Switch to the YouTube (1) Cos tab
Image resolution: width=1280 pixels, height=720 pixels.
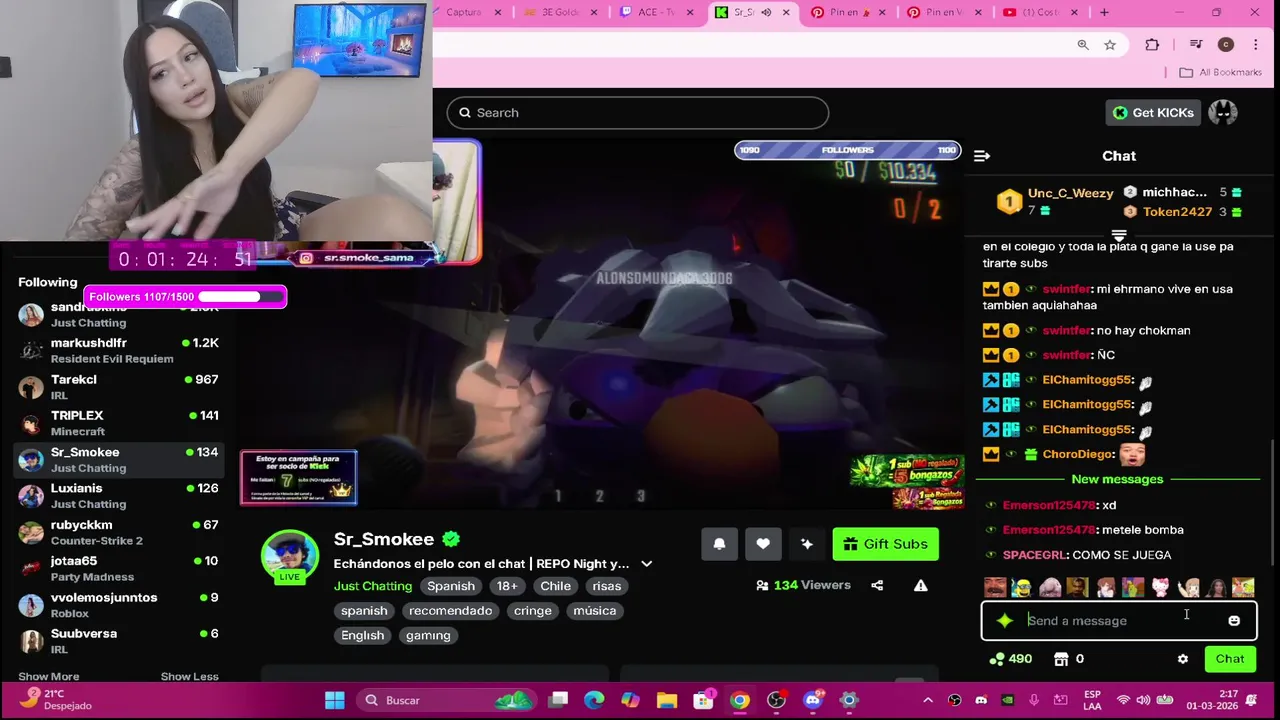1040,12
